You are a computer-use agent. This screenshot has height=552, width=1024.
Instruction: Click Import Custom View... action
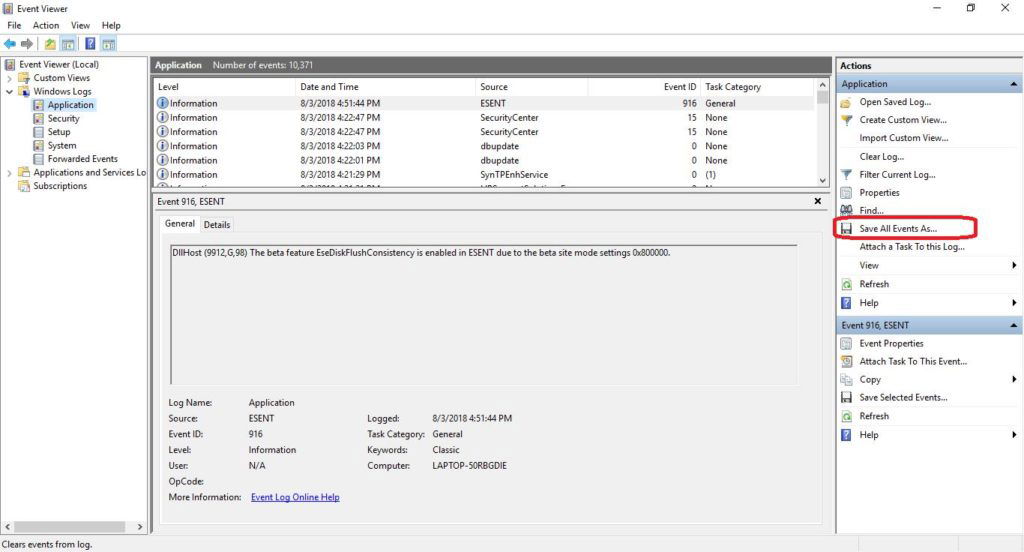[904, 138]
